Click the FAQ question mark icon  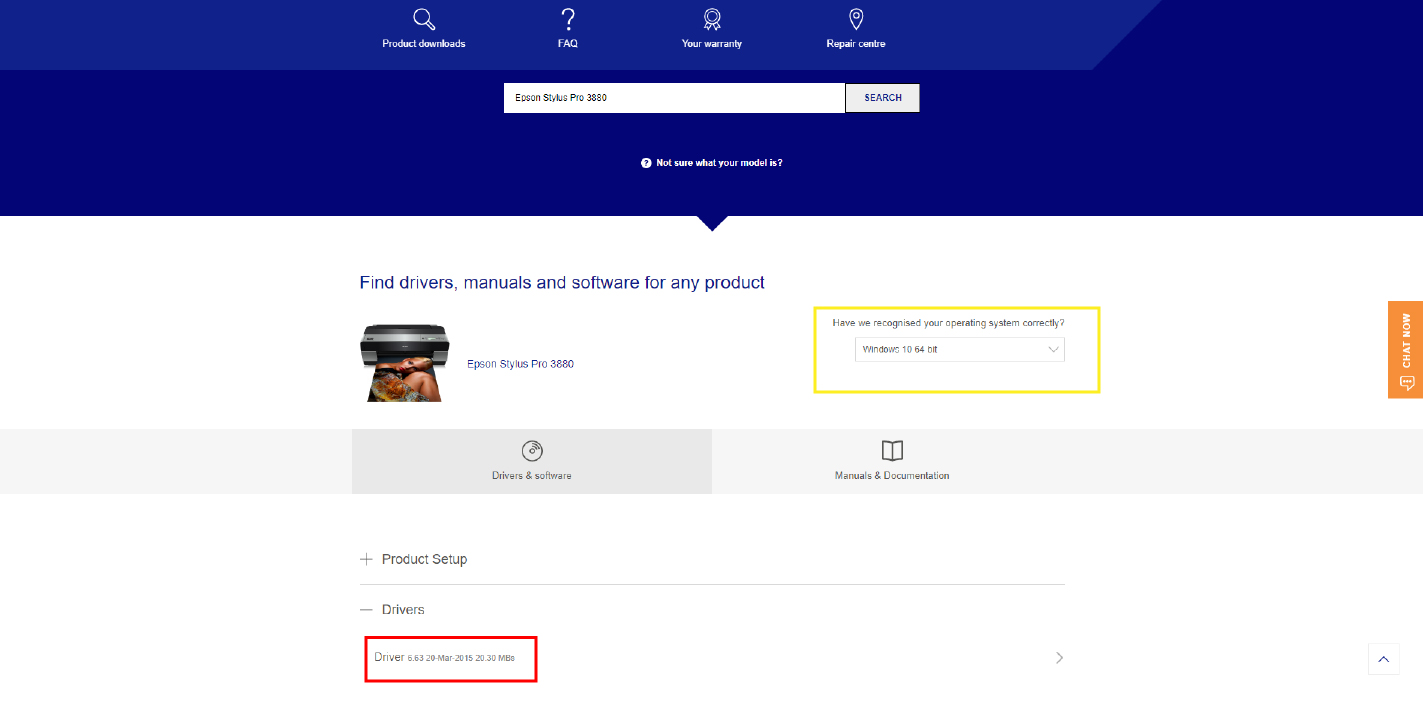click(x=568, y=19)
